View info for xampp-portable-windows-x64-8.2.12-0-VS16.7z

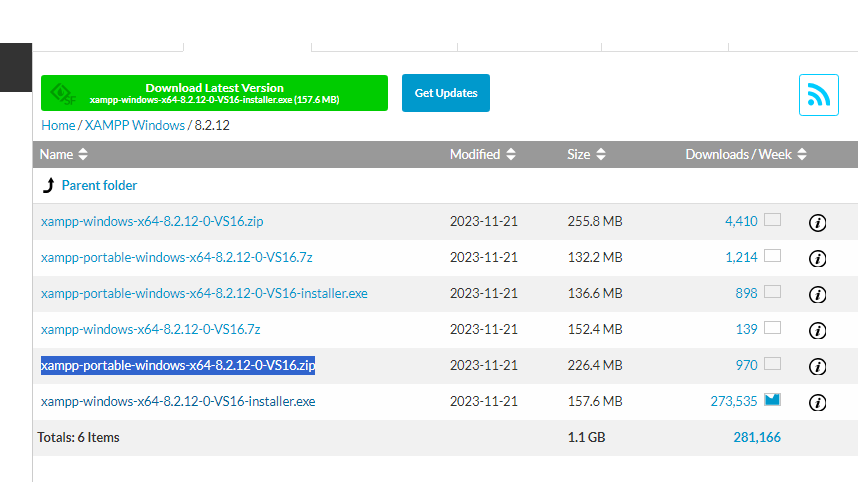pos(818,259)
